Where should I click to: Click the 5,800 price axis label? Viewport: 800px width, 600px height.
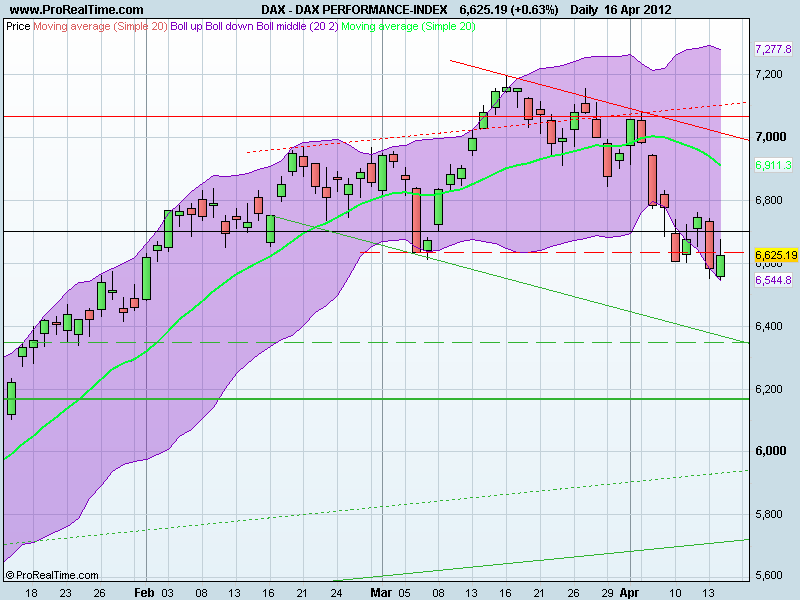tap(769, 514)
